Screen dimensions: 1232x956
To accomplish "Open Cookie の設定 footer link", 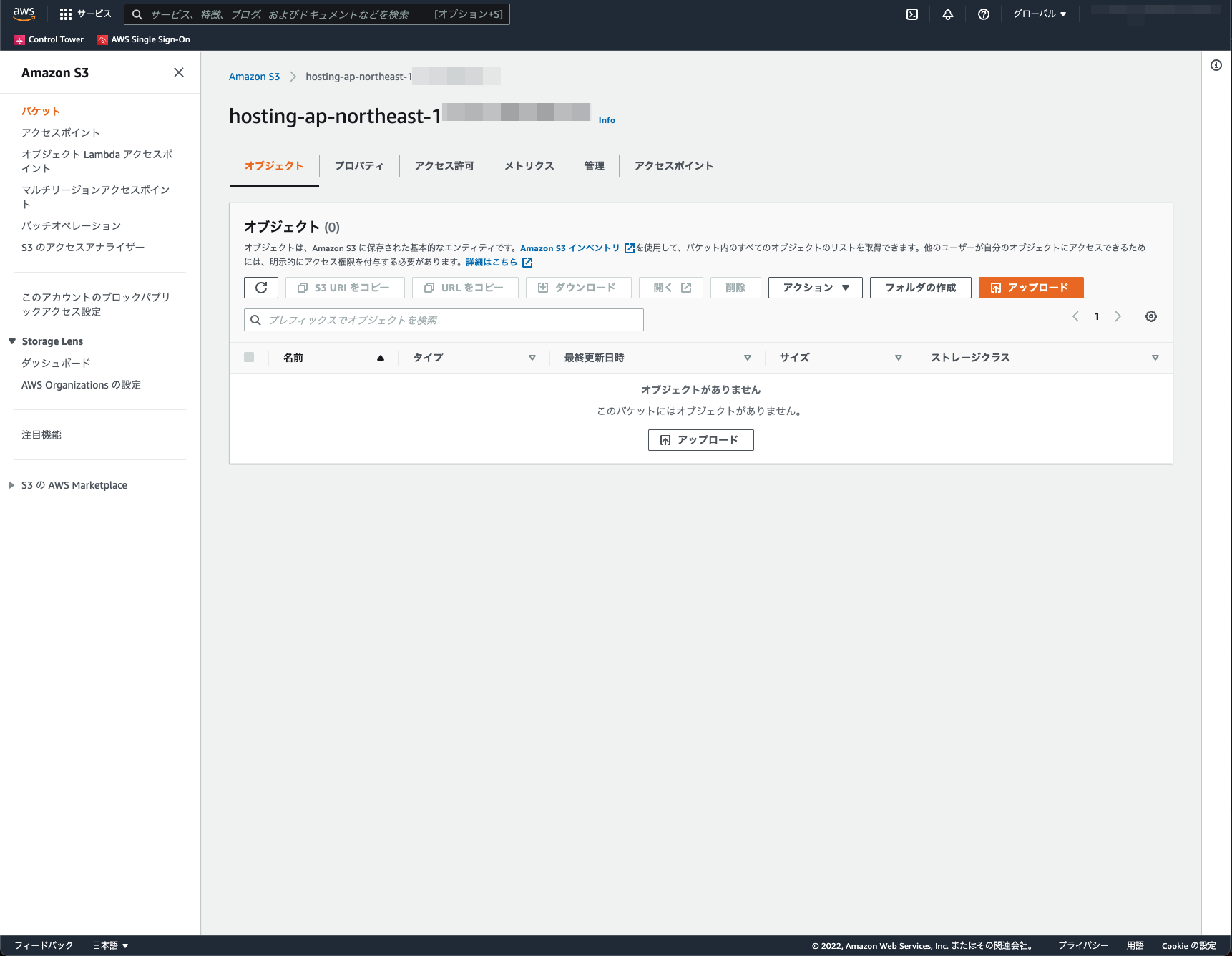I will (x=1189, y=945).
